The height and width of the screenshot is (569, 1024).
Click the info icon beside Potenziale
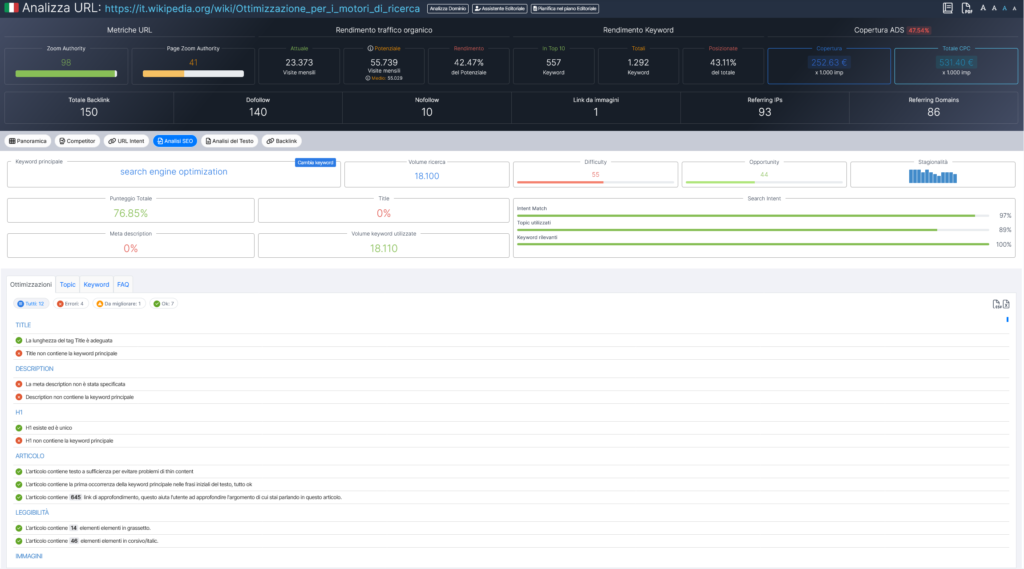click(370, 48)
